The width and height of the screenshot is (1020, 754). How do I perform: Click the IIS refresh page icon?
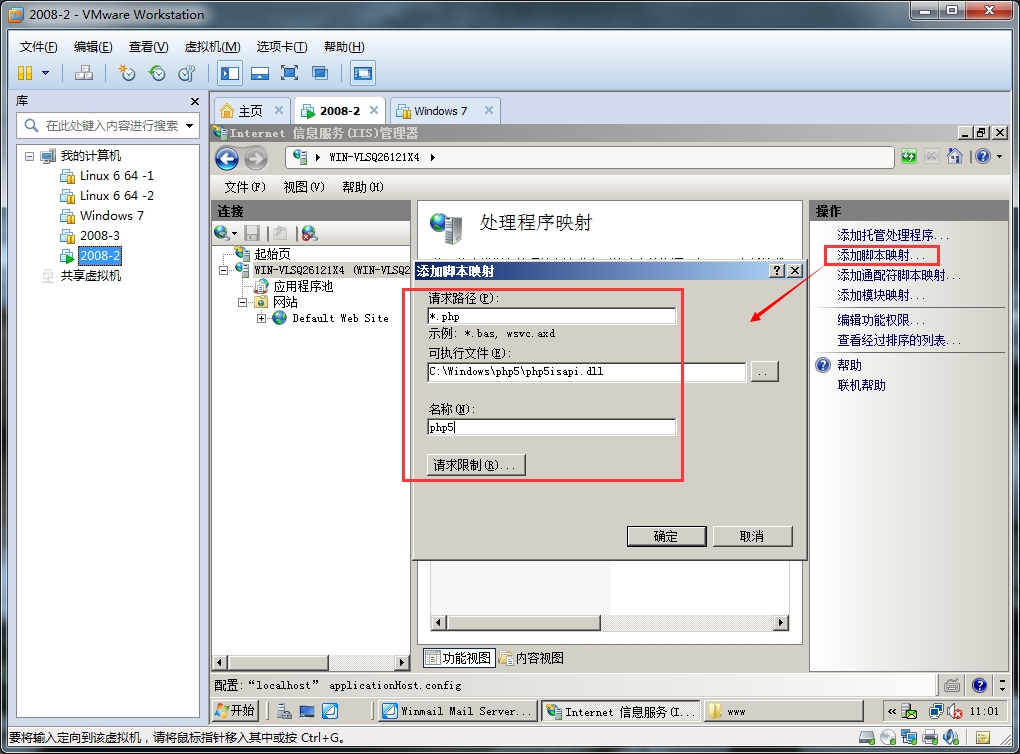coord(909,156)
